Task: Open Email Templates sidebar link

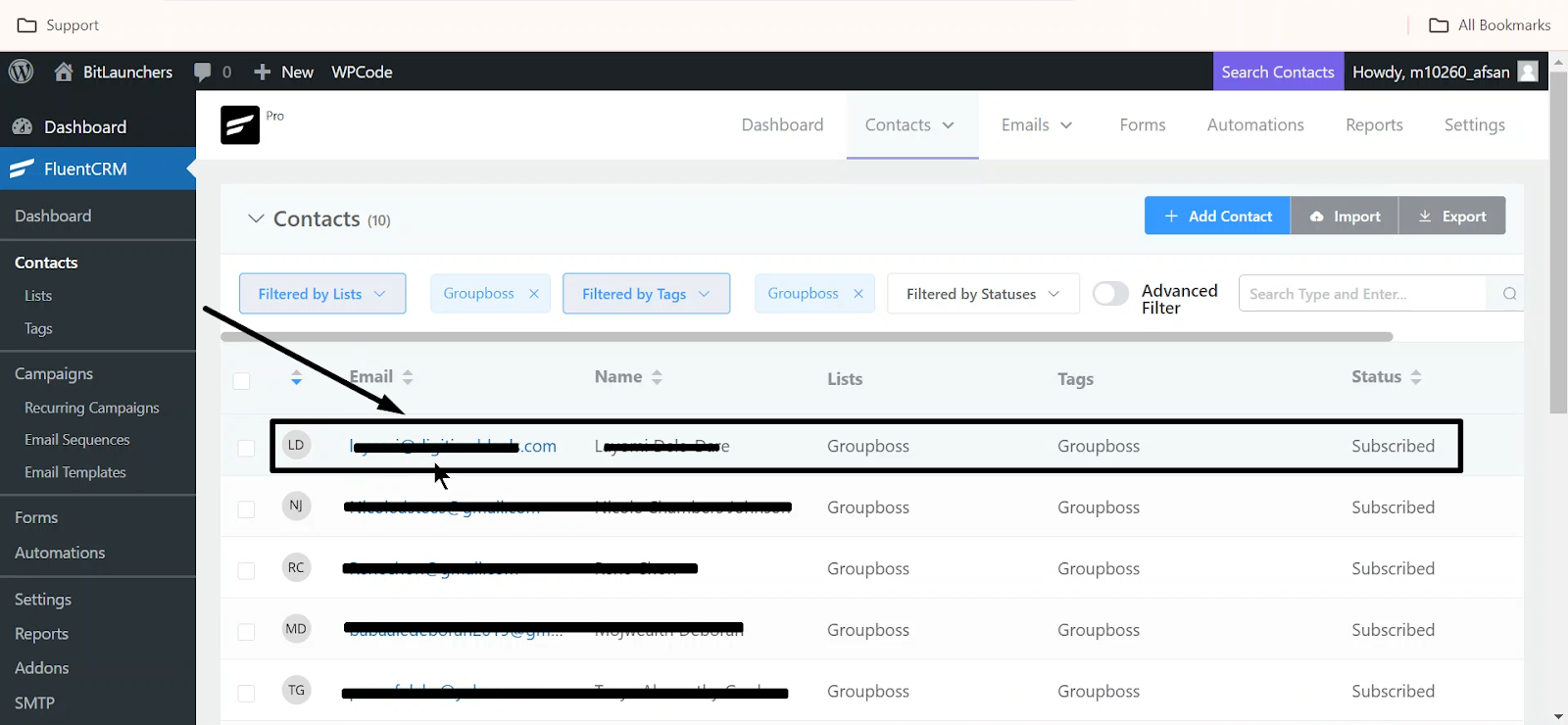Action: (74, 472)
